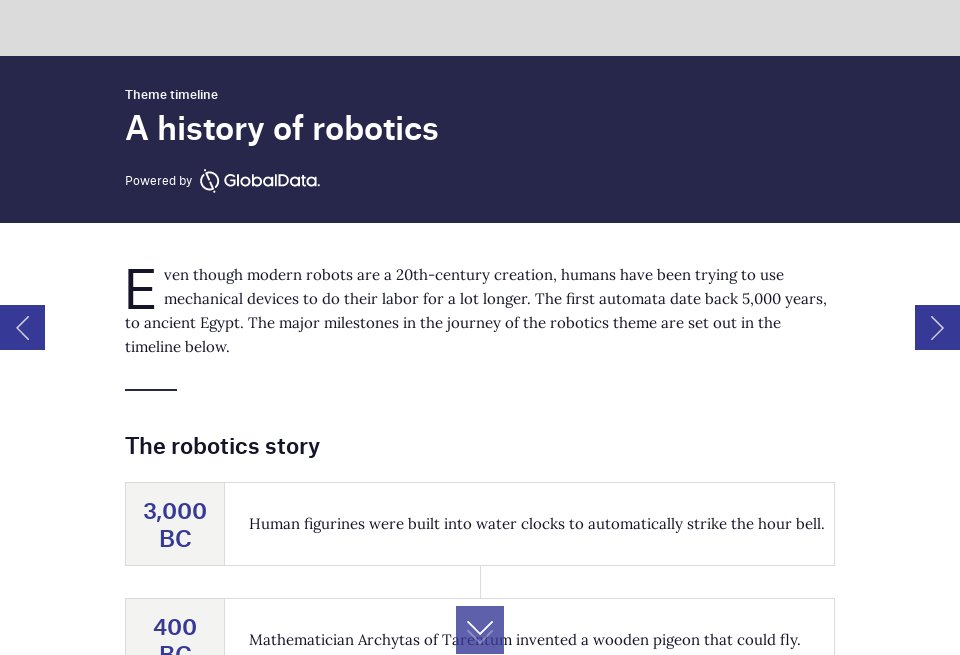Screen dimensions: 960x655
Task: Click the 'A history of robotics' title
Action: (281, 128)
